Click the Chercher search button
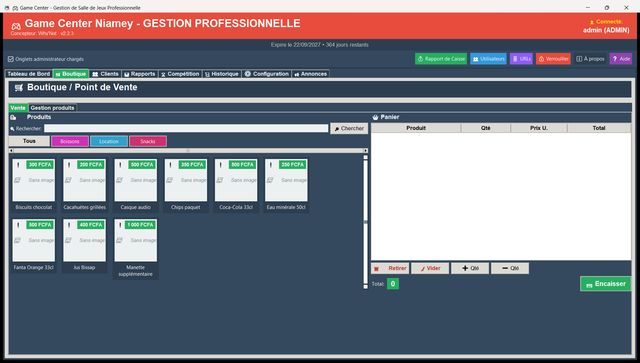 (x=349, y=129)
